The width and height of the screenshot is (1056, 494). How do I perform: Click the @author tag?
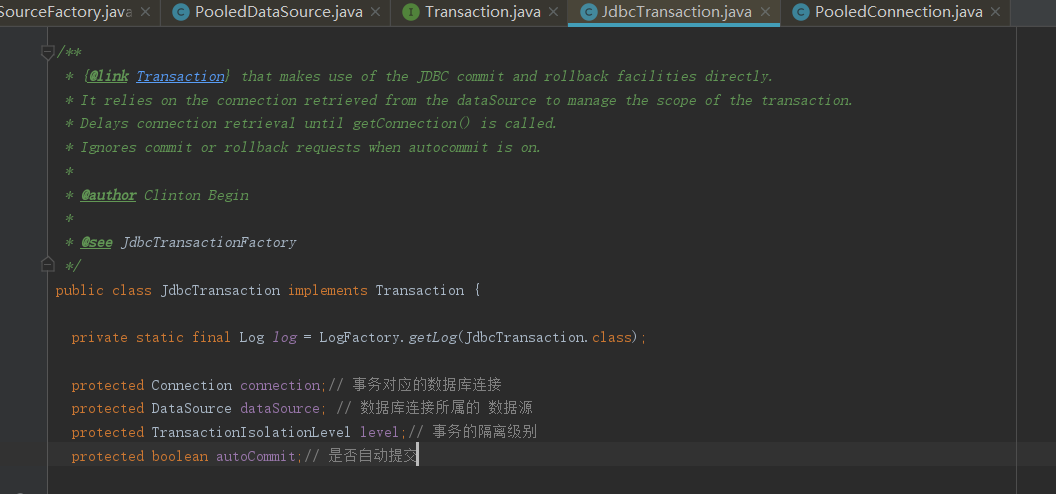pos(108,195)
